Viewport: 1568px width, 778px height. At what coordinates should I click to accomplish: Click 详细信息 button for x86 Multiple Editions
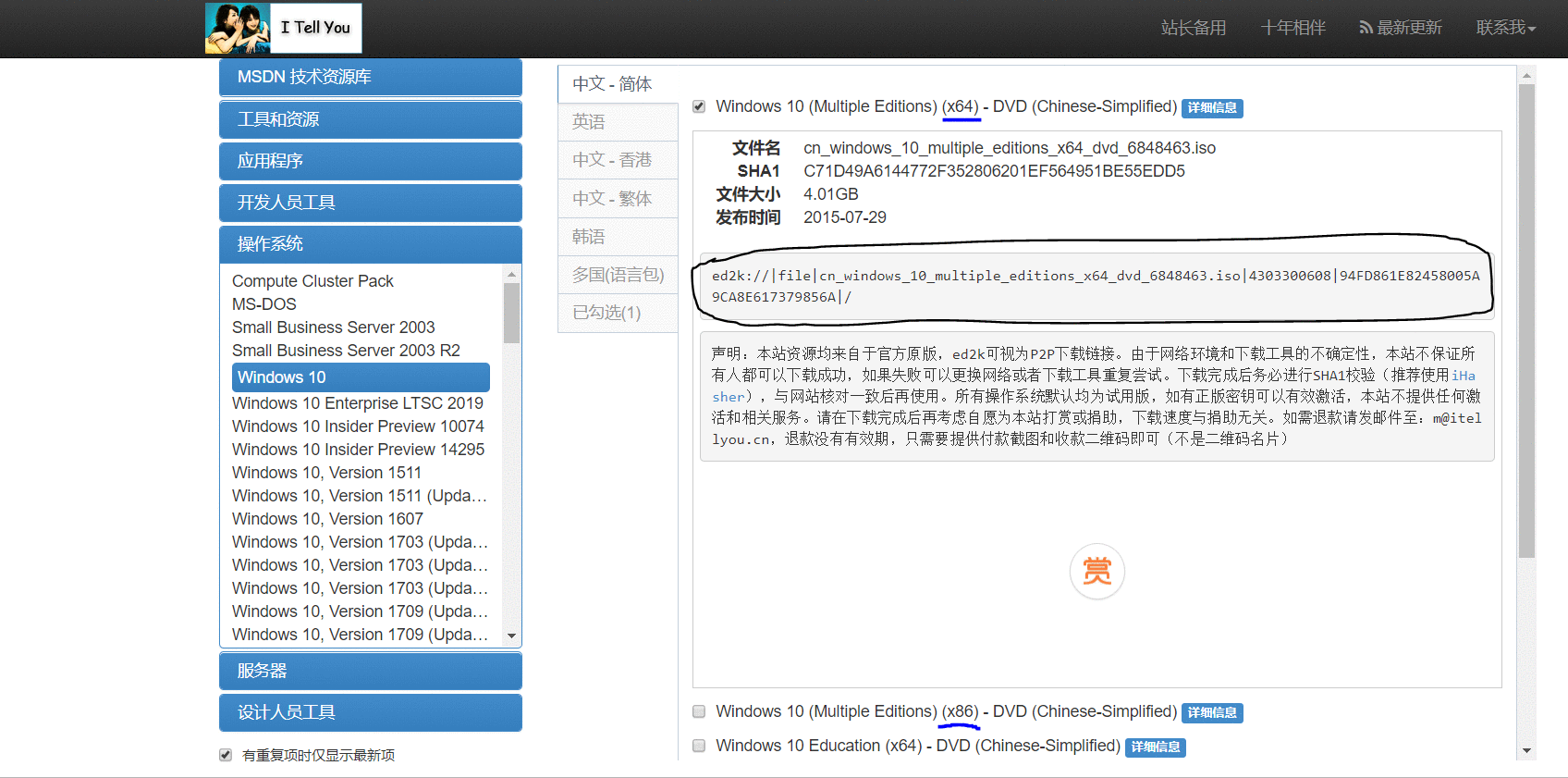pos(1212,713)
